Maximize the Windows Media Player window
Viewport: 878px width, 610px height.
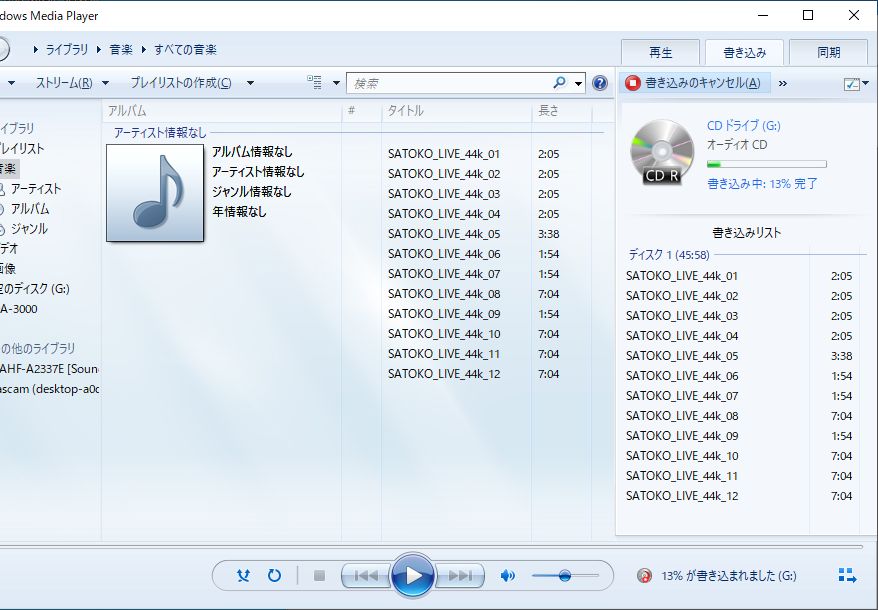pos(807,15)
